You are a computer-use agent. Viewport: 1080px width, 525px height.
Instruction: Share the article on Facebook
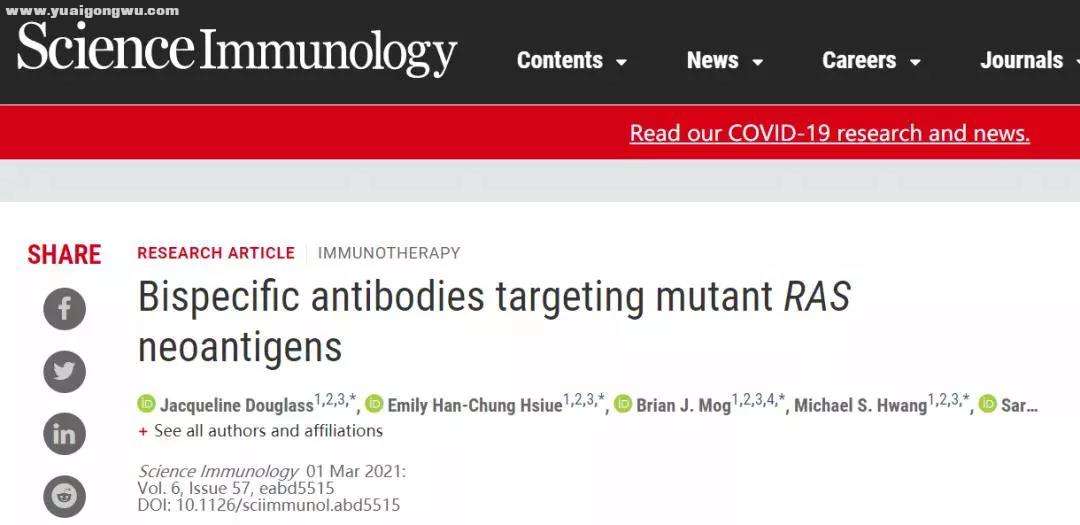[65, 309]
